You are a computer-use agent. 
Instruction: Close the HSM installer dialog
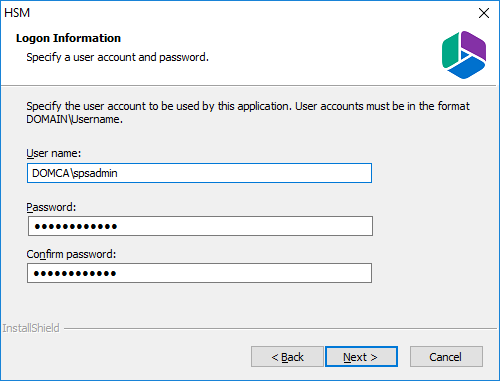point(484,13)
